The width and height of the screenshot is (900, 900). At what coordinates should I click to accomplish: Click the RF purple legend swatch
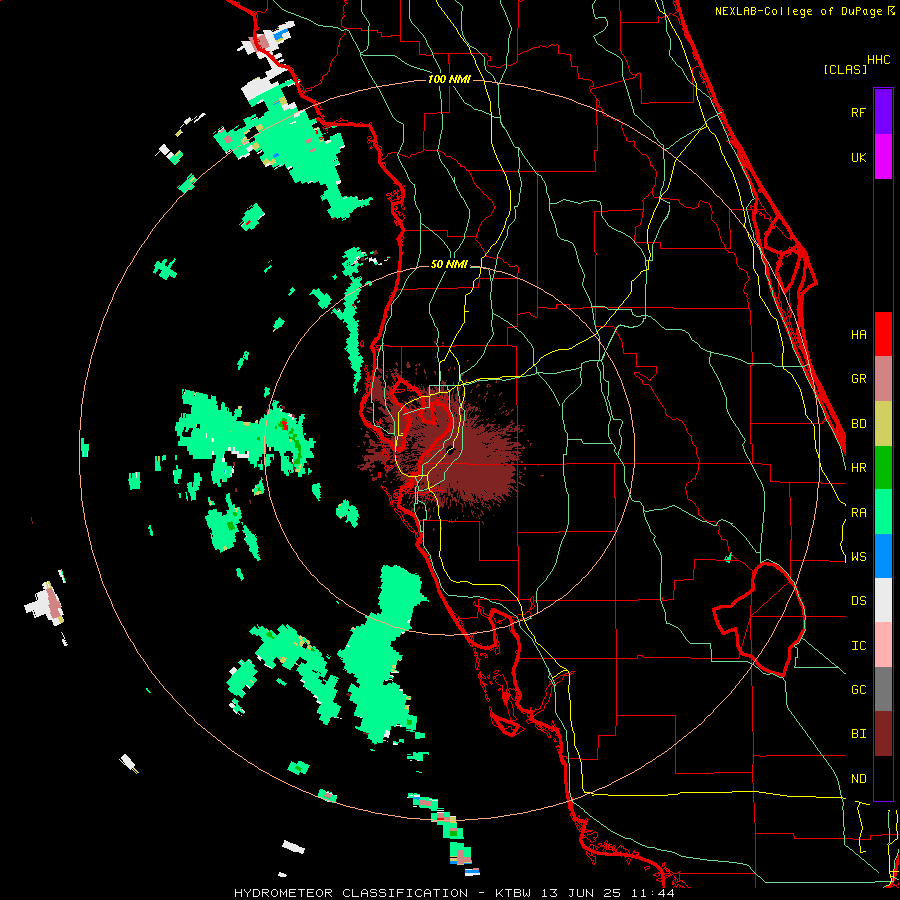point(883,112)
